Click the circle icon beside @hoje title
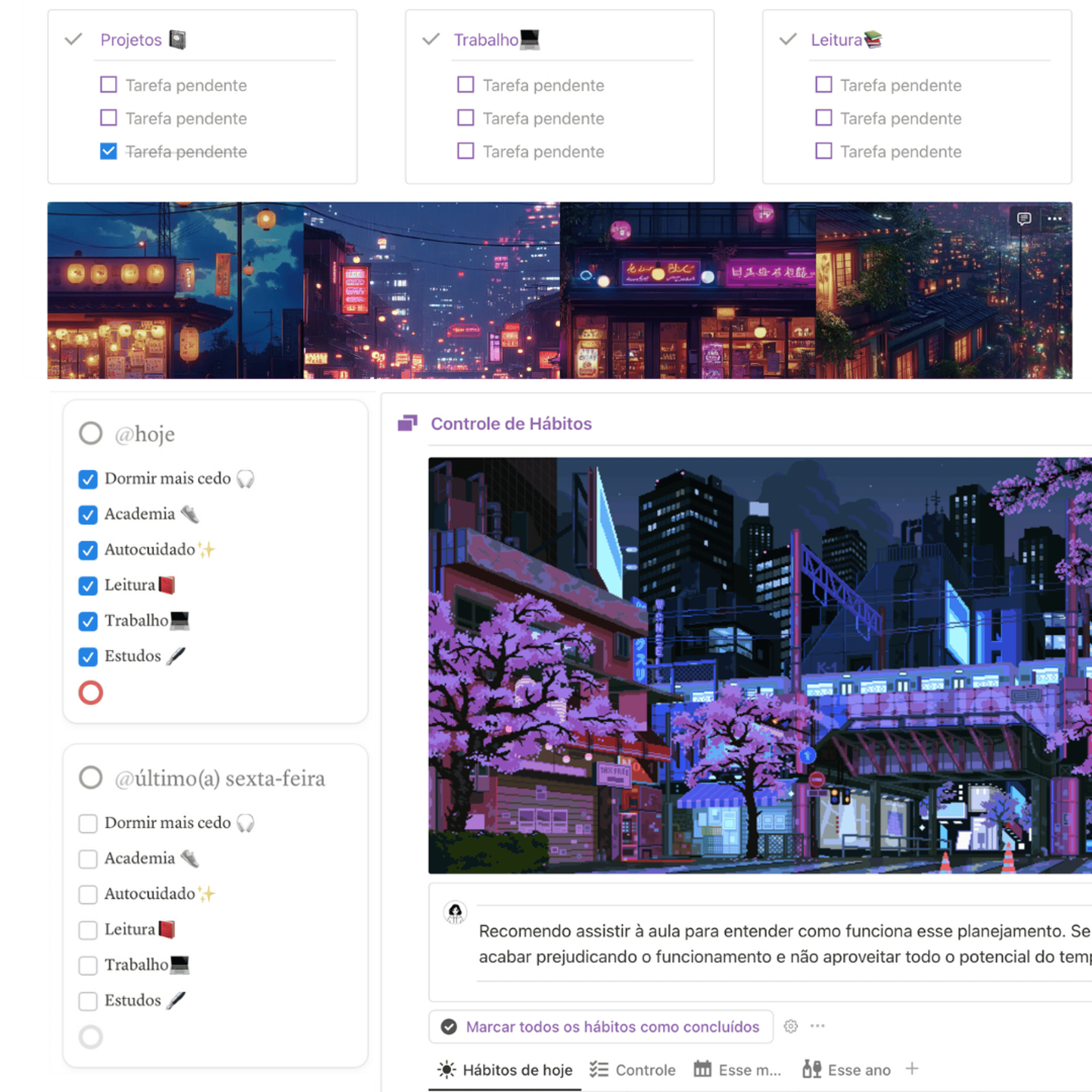The height and width of the screenshot is (1092, 1092). (x=90, y=433)
